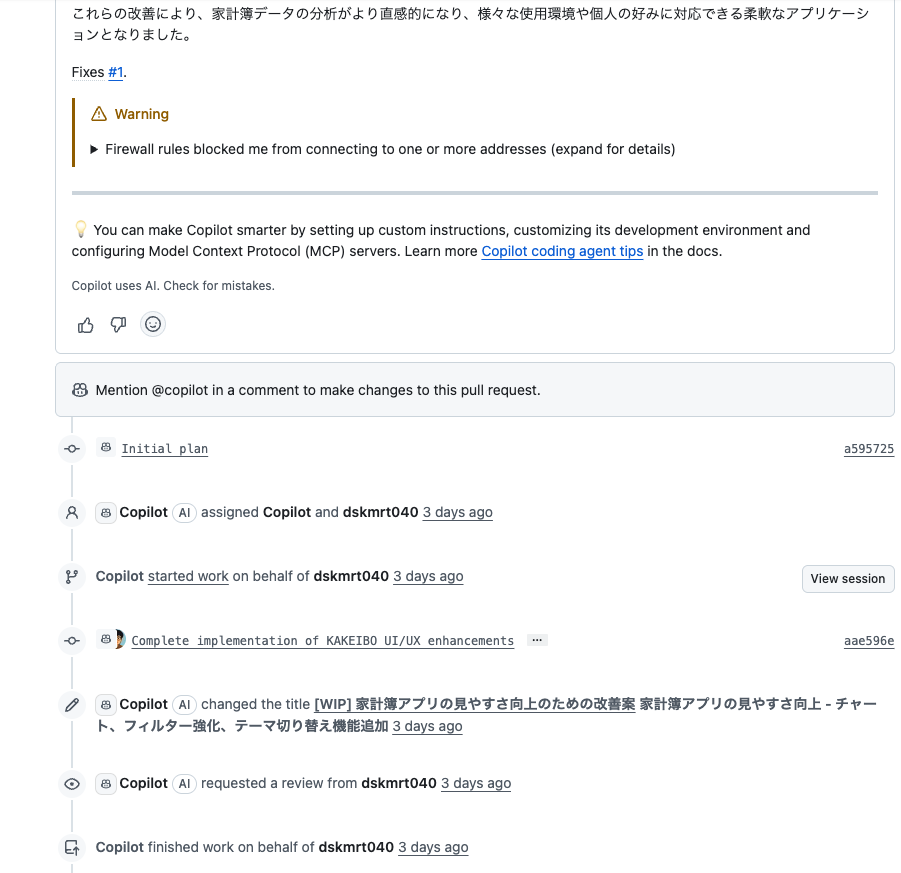Expand commit message with ellipsis button
The image size is (901, 873).
pos(537,640)
